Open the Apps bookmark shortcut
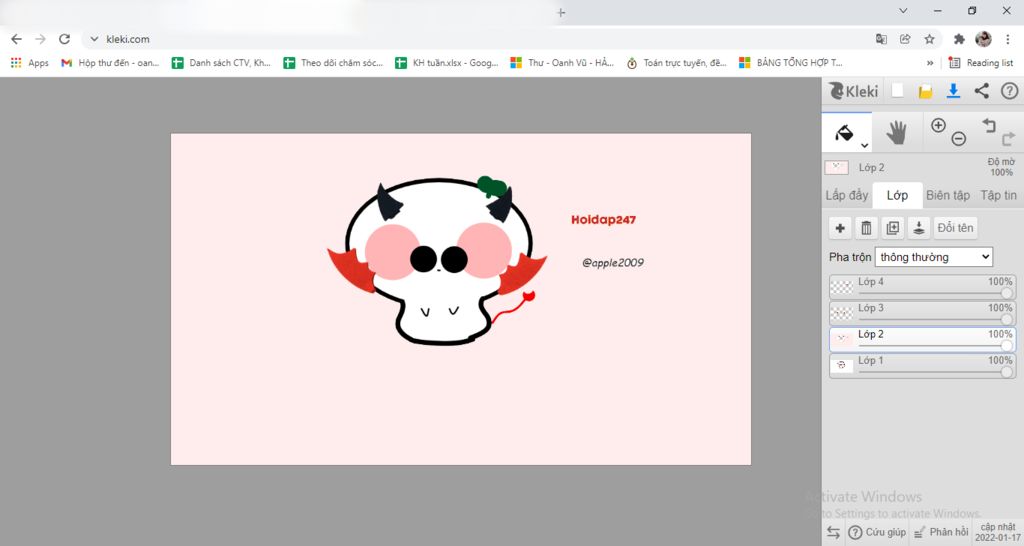Viewport: 1024px width, 546px height. (29, 63)
